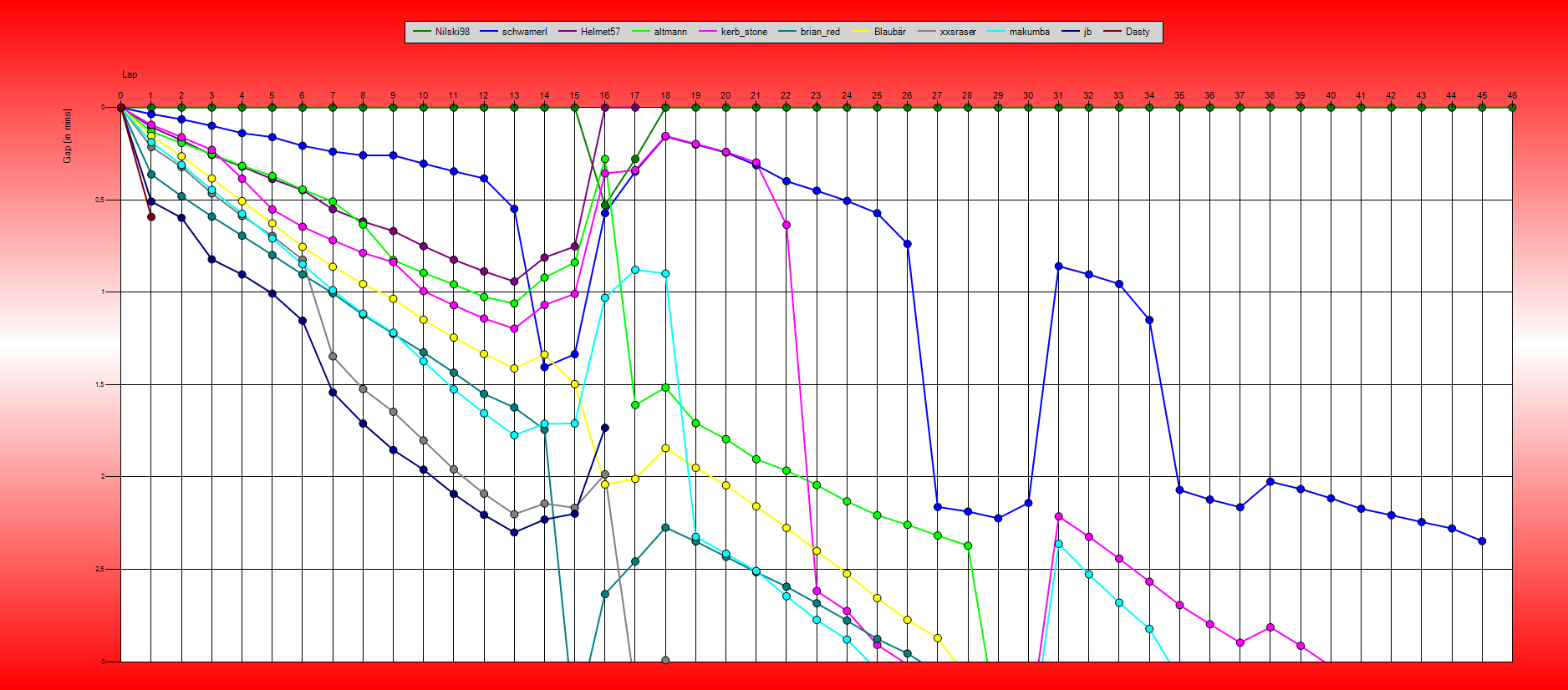Click the Blaubär legend entry

point(879,32)
